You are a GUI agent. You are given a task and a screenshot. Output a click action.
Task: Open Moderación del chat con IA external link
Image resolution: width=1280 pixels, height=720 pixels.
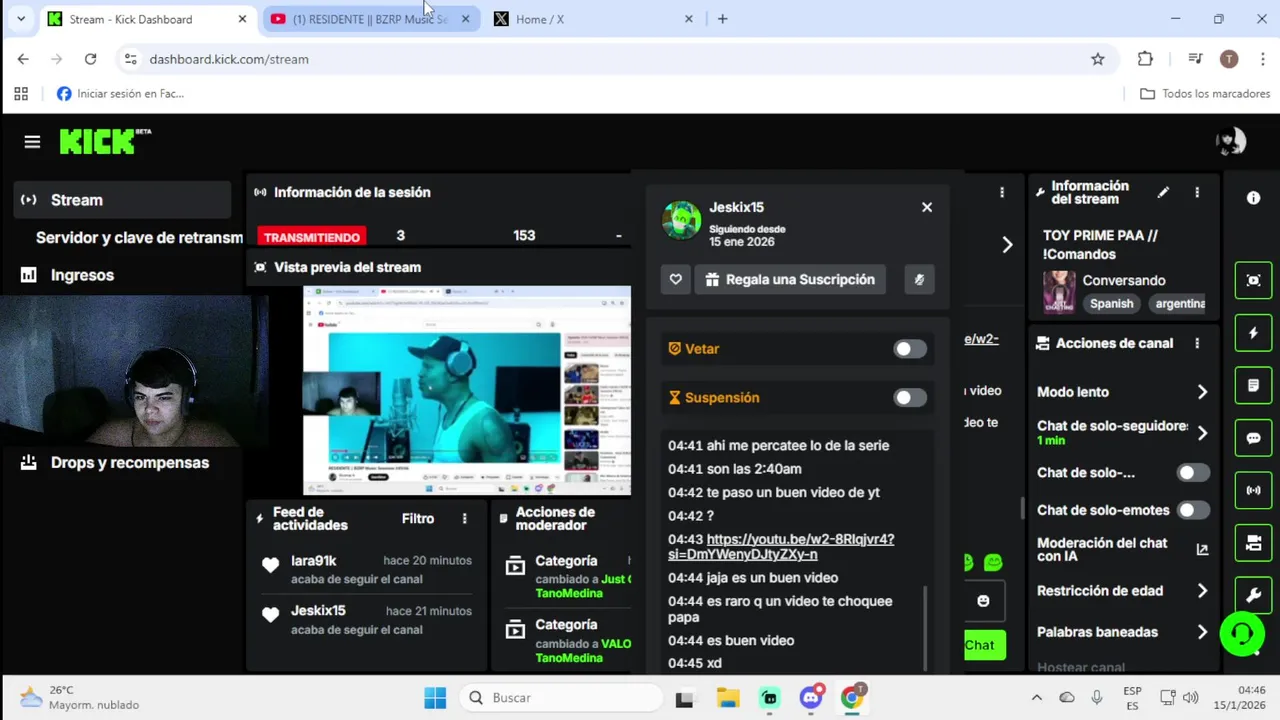click(x=1202, y=549)
